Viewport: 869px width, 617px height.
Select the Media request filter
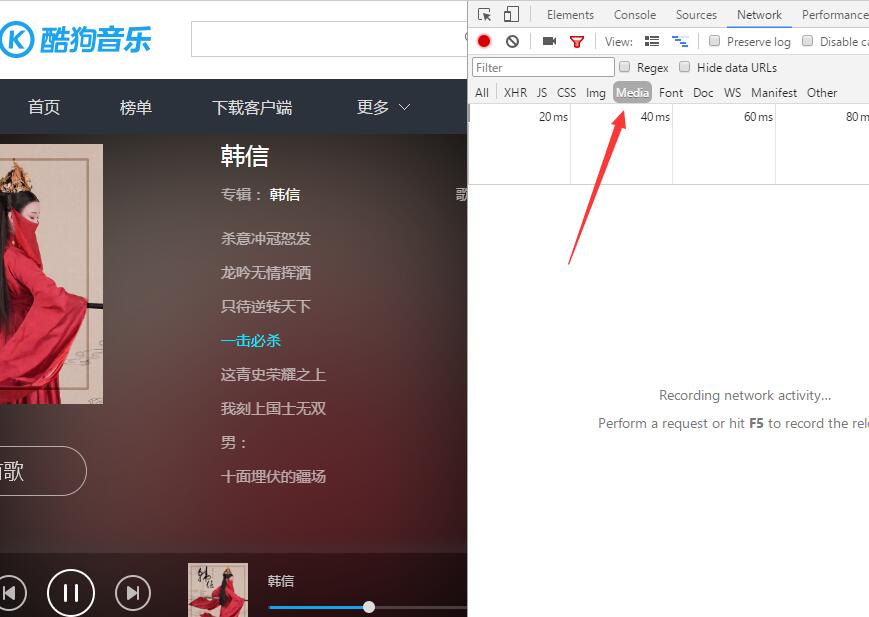click(x=631, y=92)
